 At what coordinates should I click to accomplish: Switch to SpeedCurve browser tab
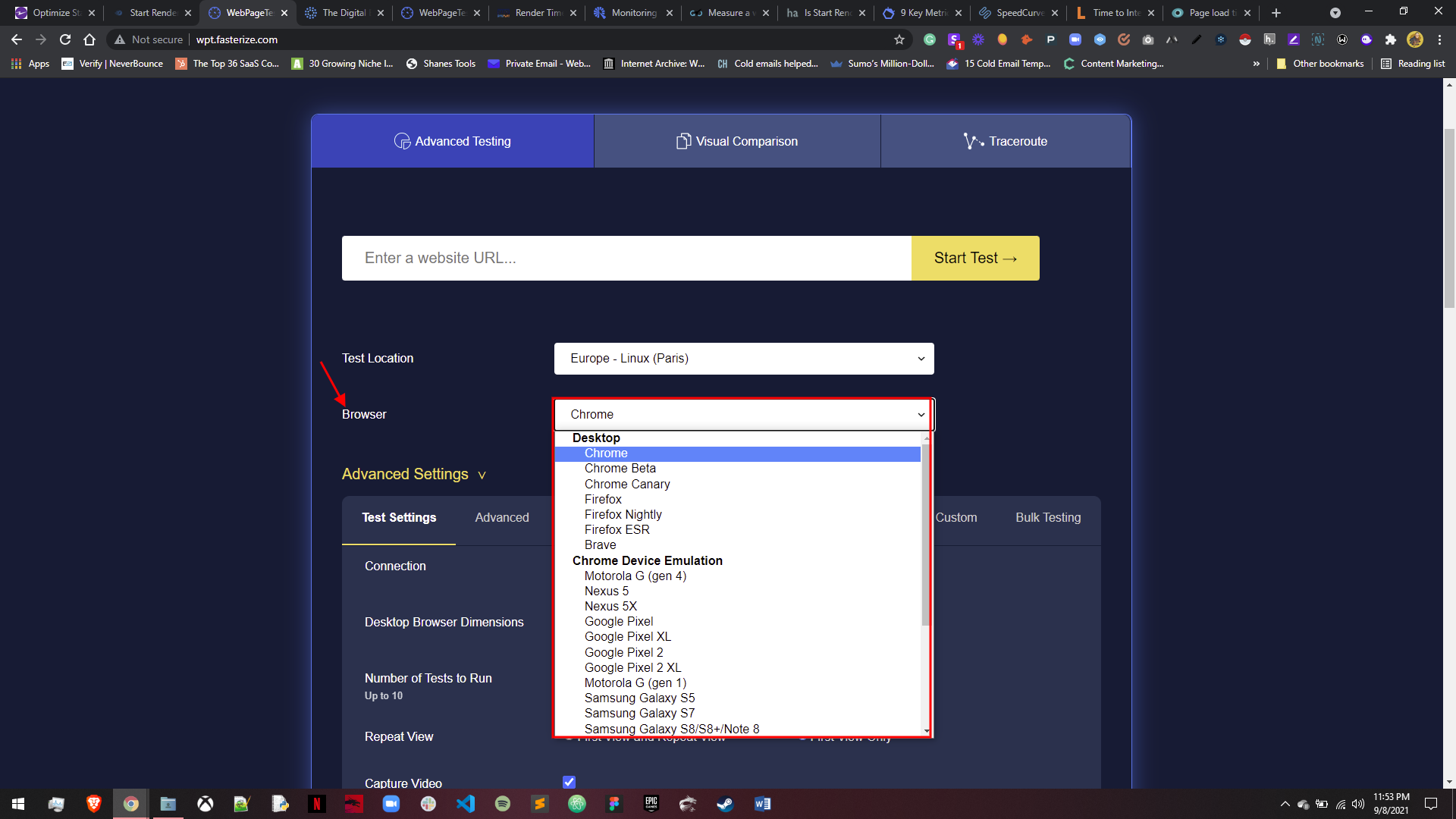point(1018,13)
